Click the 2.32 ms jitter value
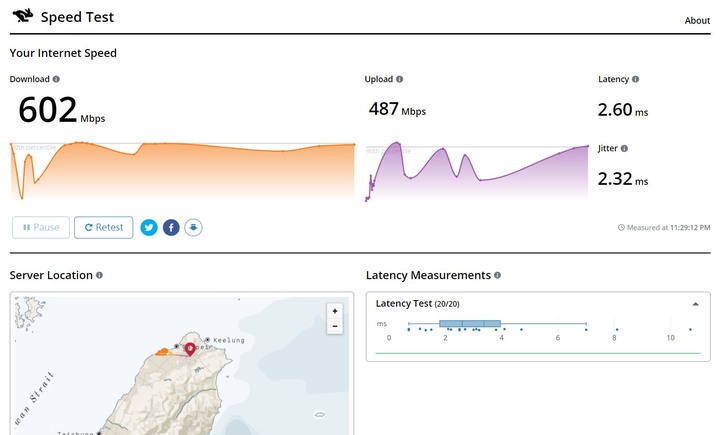This screenshot has height=435, width=720. coord(623,179)
